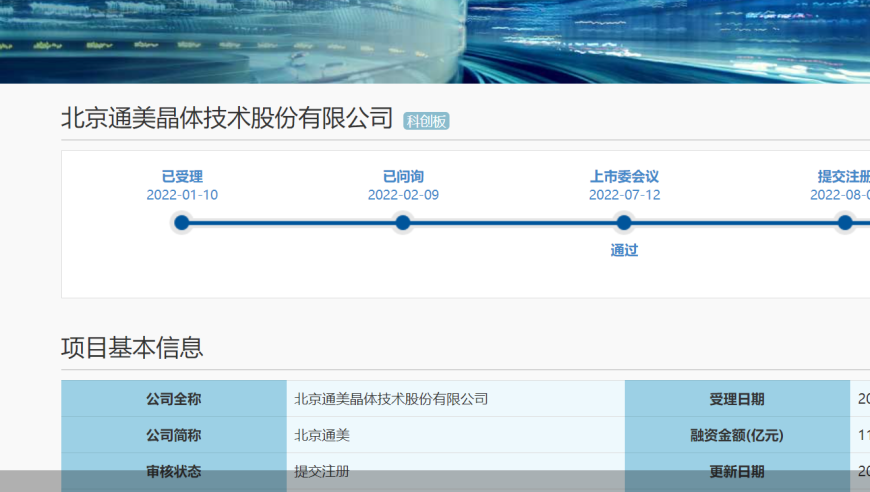Screen dimensions: 870x492
Task: Click the 融资金额(亿元) header cell
Action: (x=737, y=435)
